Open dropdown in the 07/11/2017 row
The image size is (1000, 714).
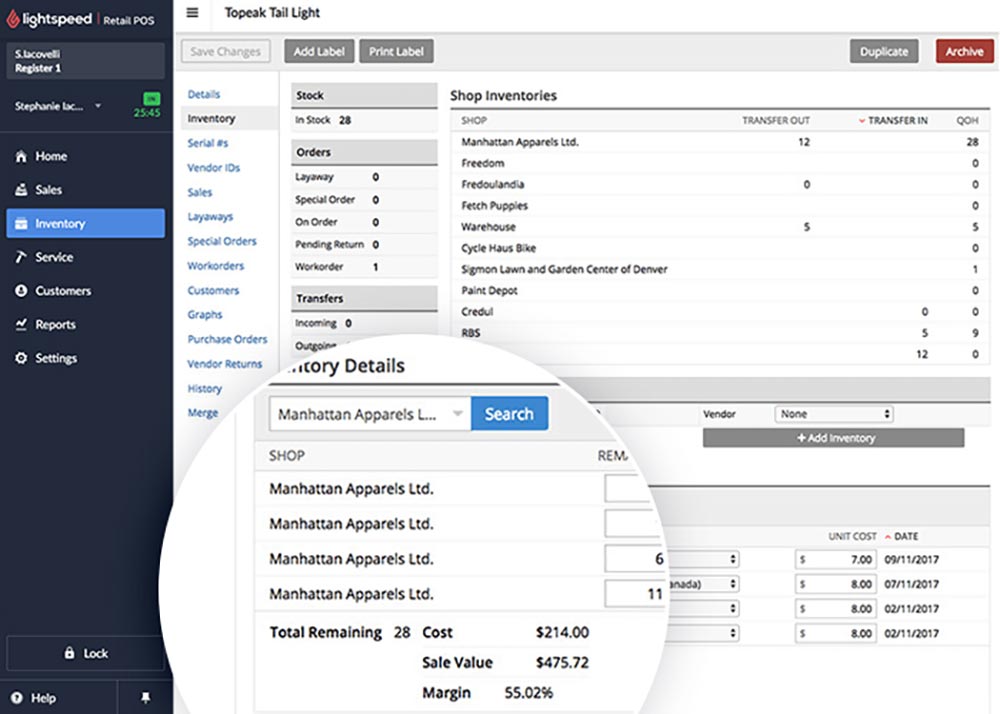[733, 584]
